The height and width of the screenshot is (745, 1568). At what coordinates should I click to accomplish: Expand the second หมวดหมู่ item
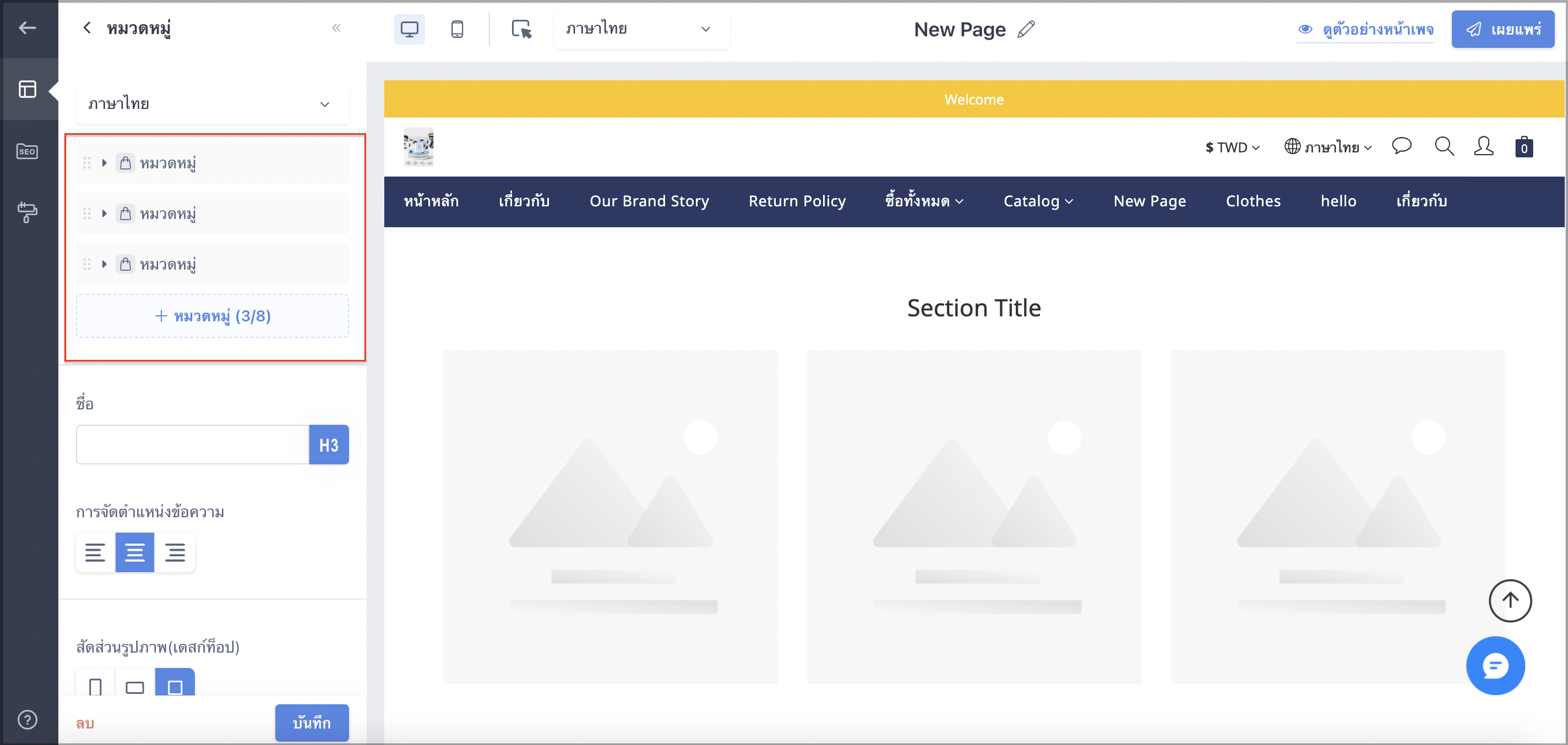point(104,213)
